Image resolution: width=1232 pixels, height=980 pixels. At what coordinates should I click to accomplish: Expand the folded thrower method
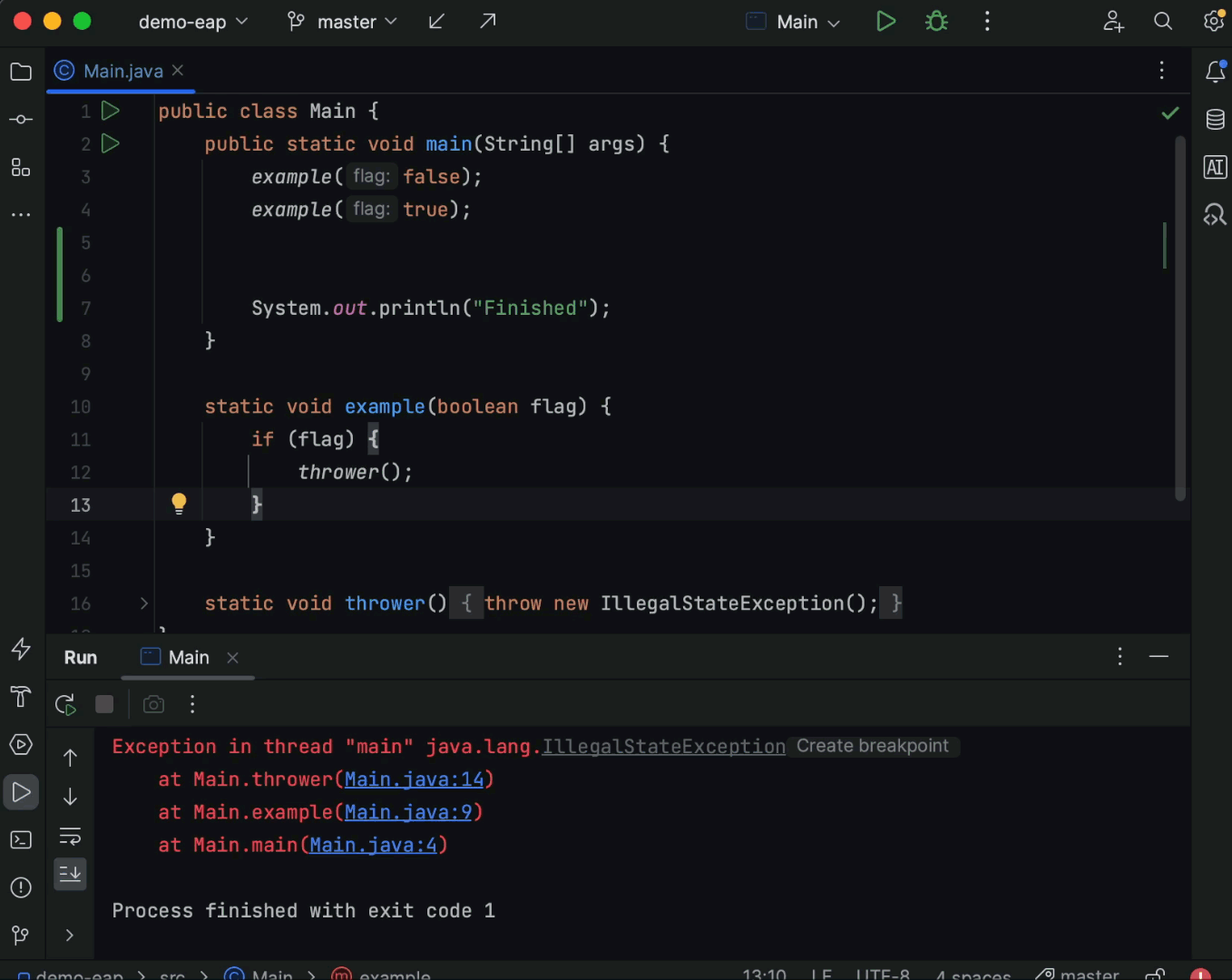(x=143, y=603)
